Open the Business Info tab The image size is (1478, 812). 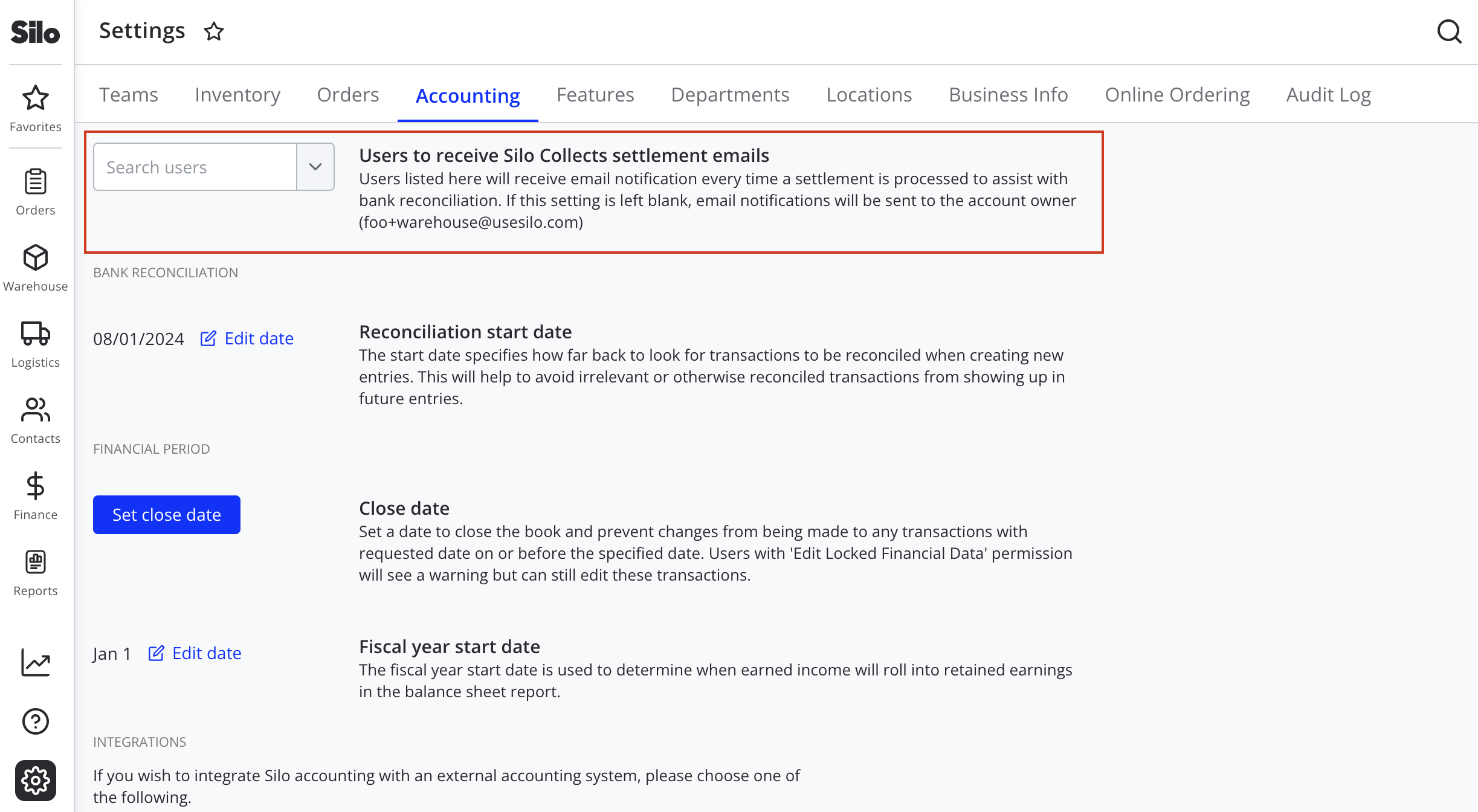pos(1008,95)
